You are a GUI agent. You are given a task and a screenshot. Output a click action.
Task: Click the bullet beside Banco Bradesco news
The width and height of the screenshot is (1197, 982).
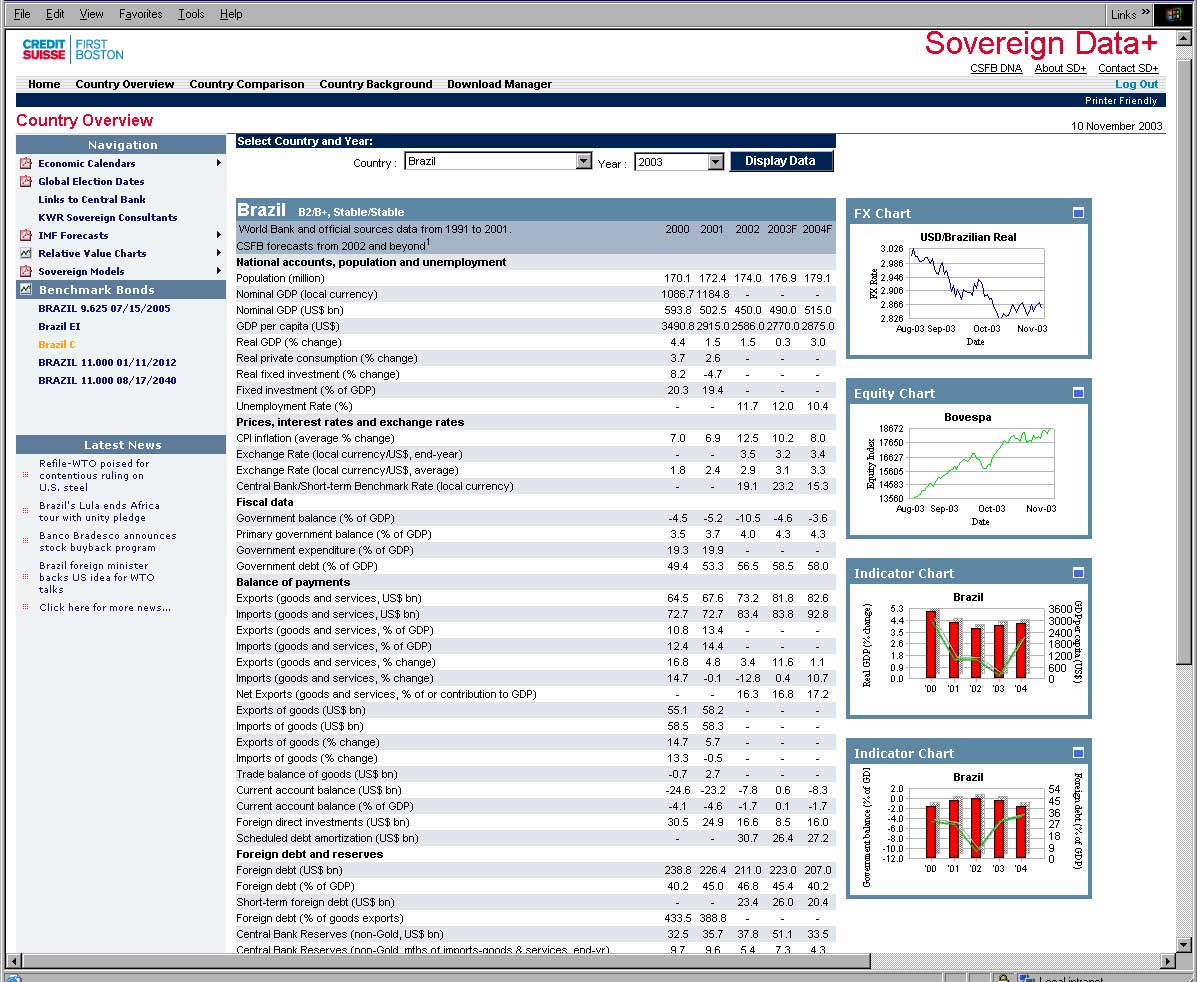[25, 541]
